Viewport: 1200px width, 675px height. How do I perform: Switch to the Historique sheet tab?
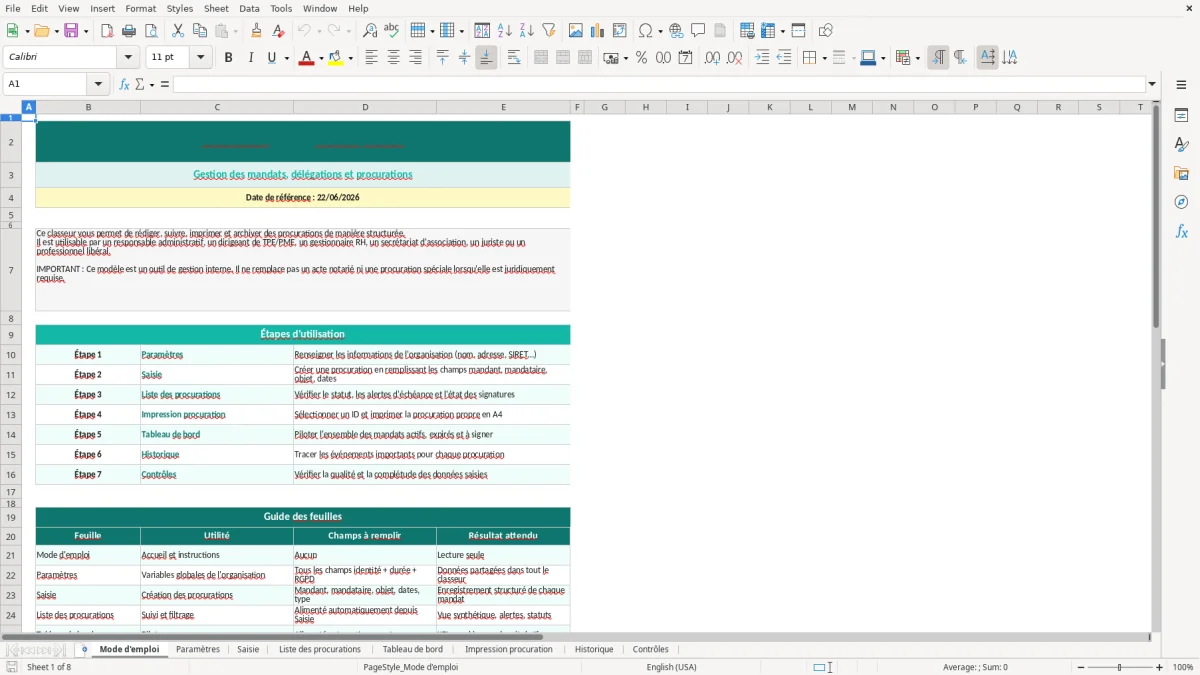click(594, 649)
